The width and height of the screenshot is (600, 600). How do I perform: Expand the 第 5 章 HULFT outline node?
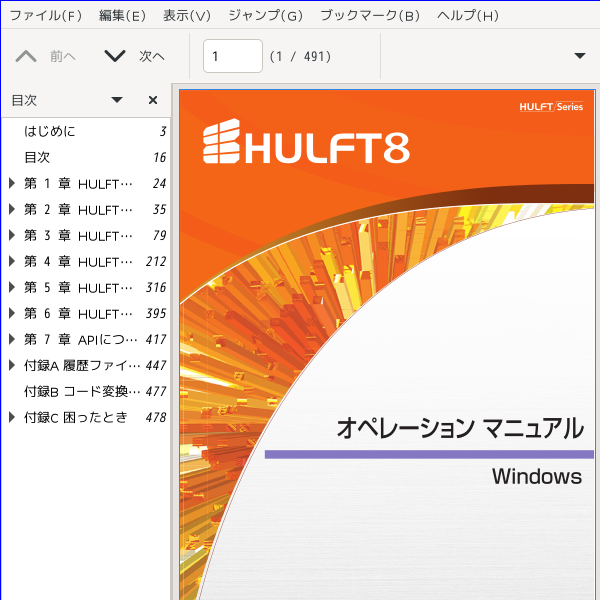point(12,287)
